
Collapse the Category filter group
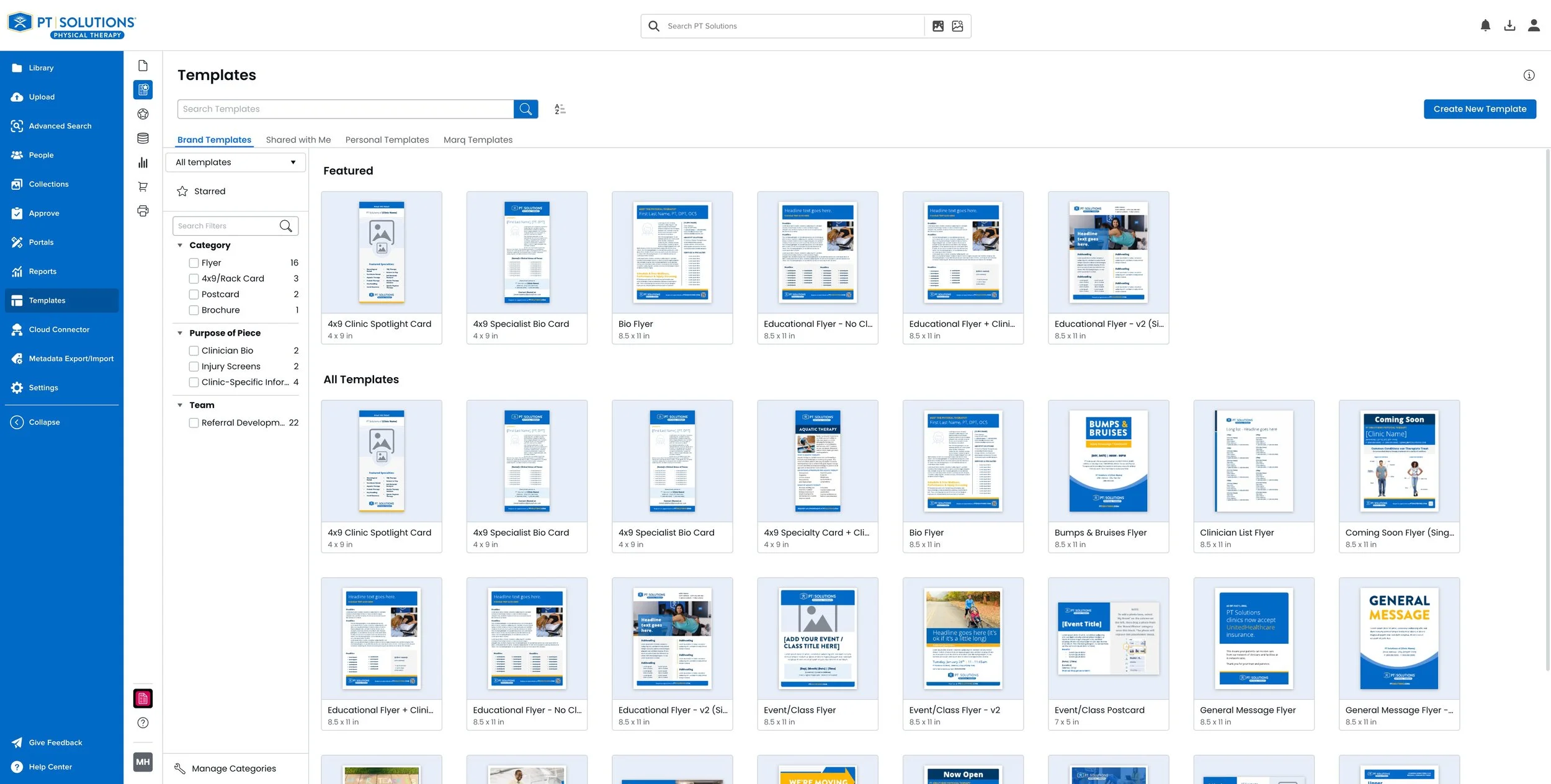coord(180,246)
